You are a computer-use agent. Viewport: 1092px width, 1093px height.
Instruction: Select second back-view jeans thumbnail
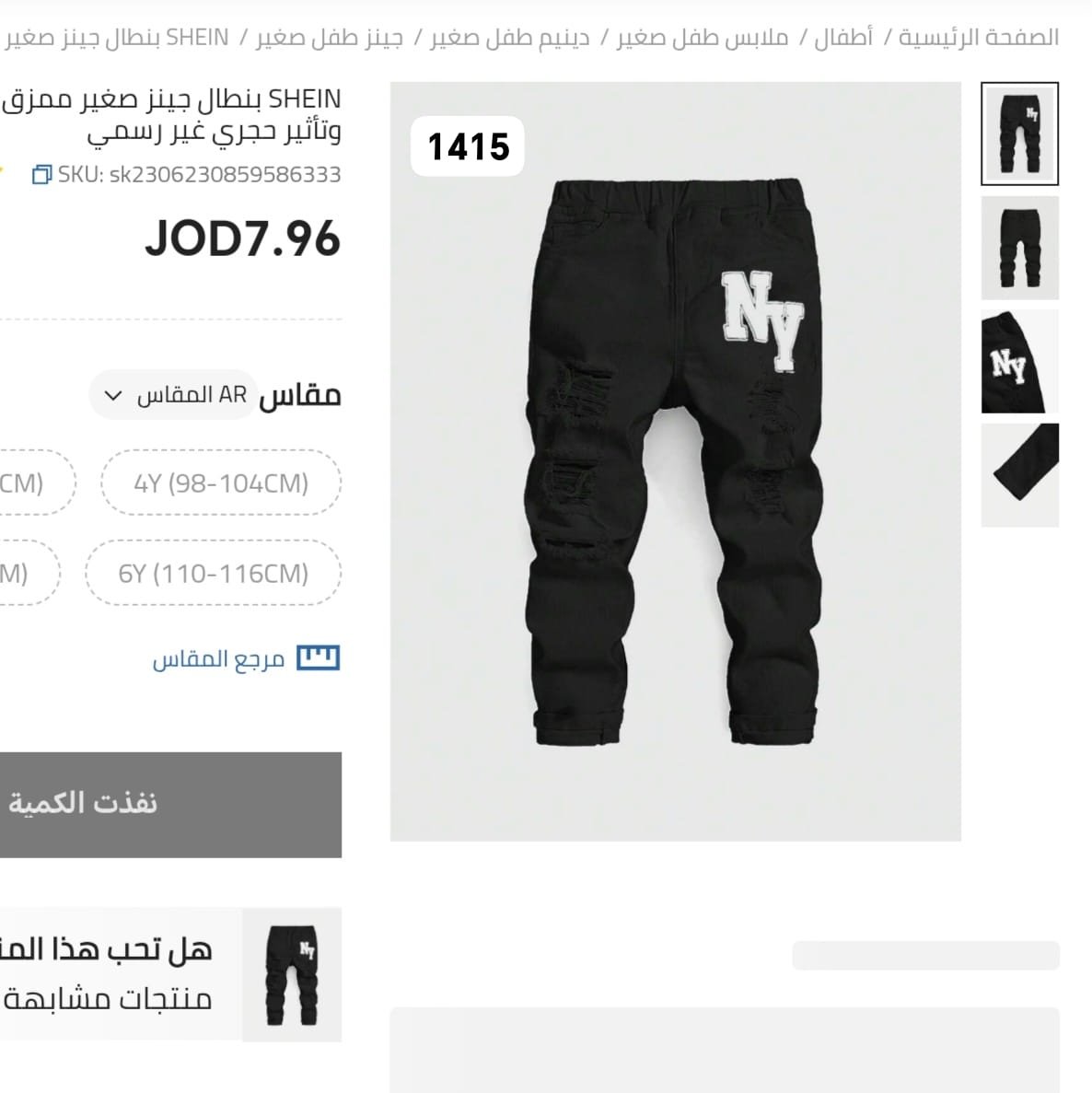(x=1019, y=248)
